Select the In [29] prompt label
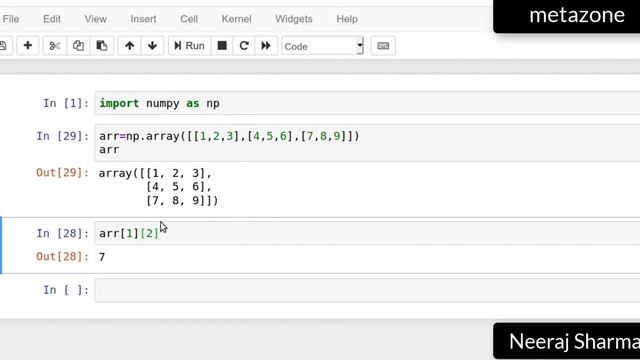Viewport: 640px width, 360px height. tap(62, 136)
